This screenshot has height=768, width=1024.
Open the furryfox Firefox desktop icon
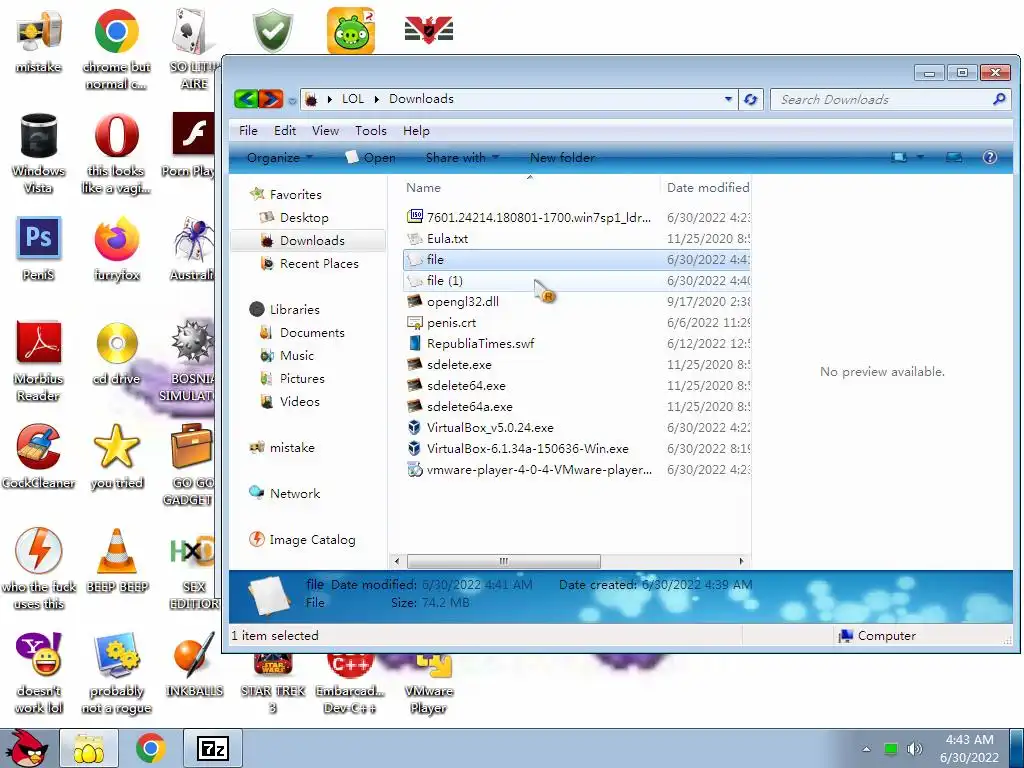pyautogui.click(x=116, y=249)
